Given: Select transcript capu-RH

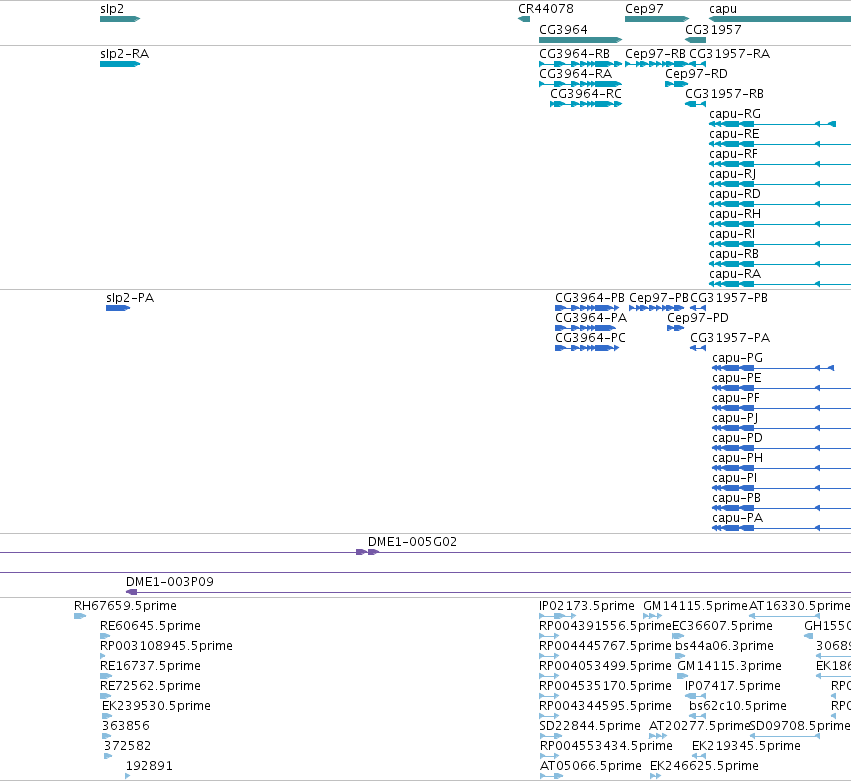Looking at the screenshot, I should pos(780,224).
